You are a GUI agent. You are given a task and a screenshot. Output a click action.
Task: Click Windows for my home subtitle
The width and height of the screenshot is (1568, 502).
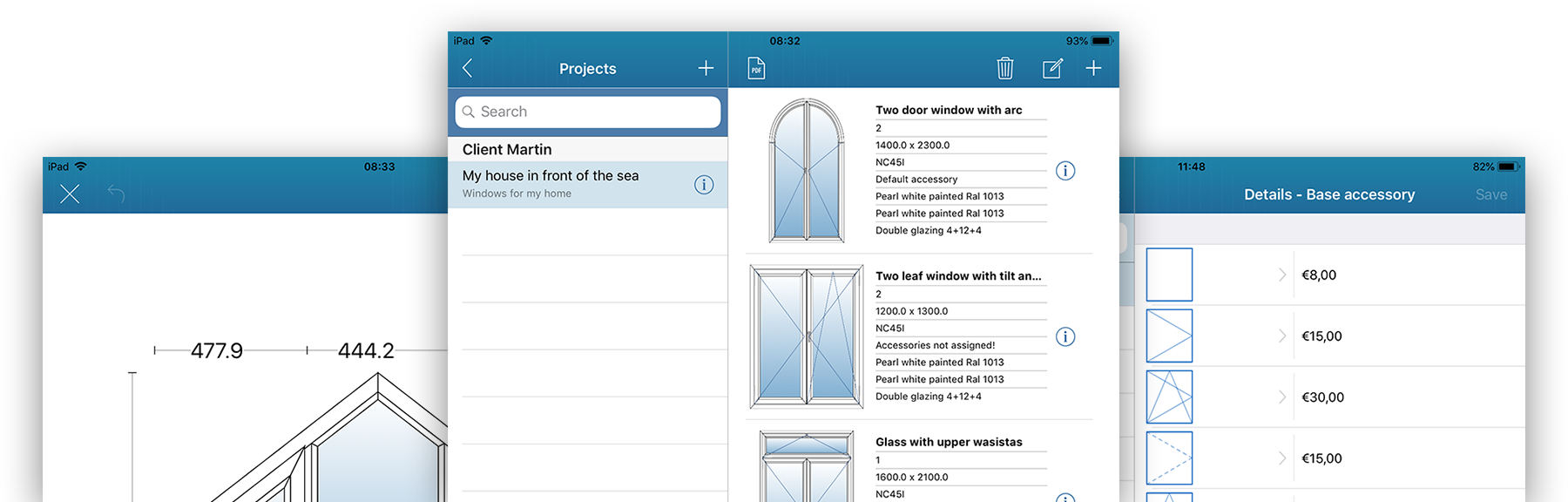517,193
